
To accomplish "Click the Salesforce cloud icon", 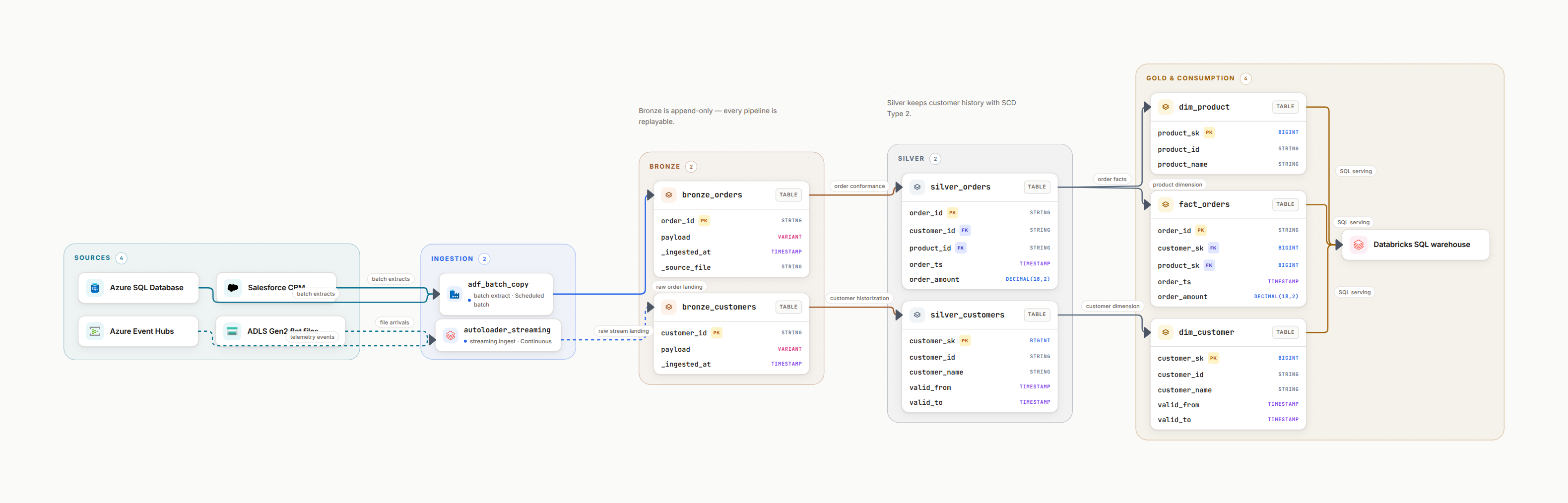I will (233, 288).
